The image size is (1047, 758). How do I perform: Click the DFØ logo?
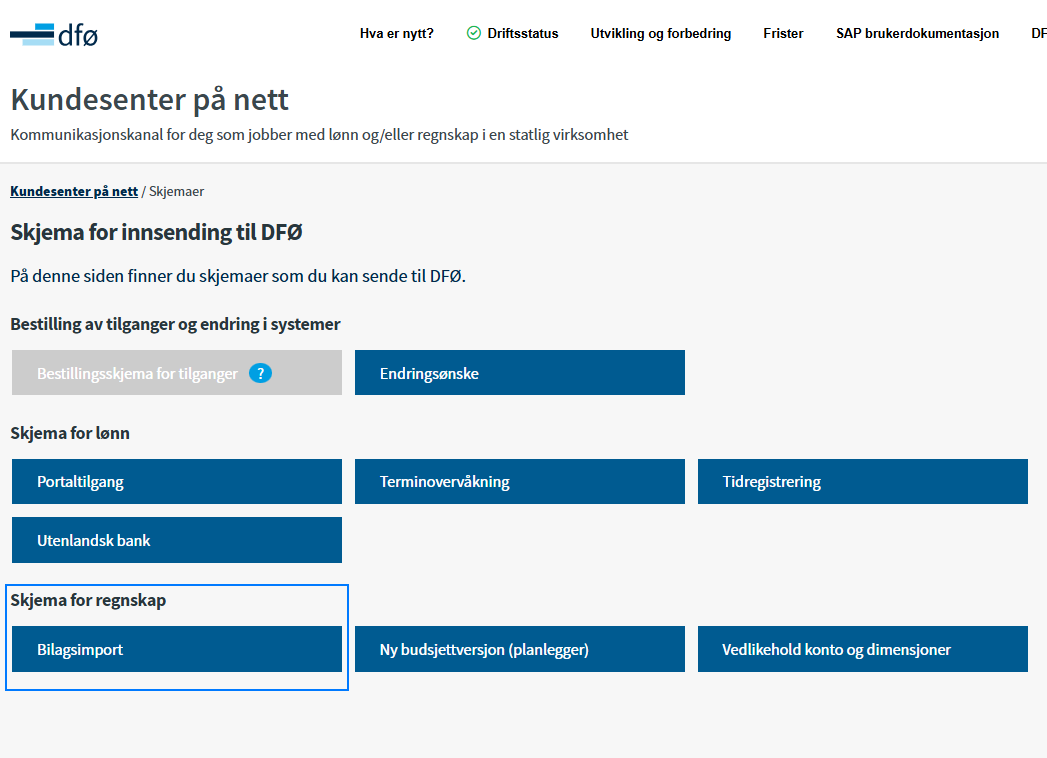[54, 35]
